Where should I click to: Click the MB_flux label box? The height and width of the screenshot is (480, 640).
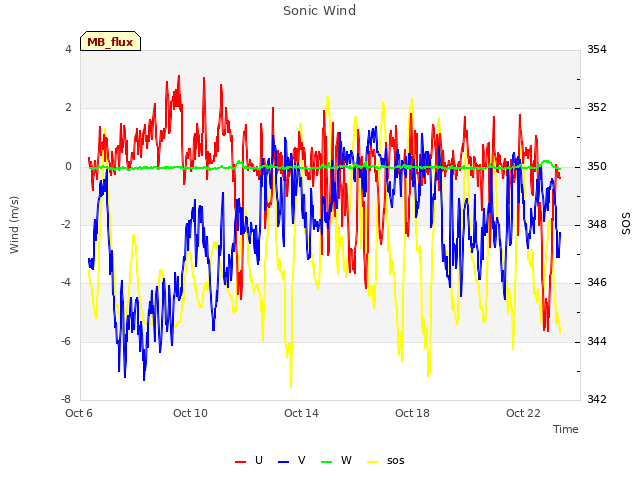110,41
